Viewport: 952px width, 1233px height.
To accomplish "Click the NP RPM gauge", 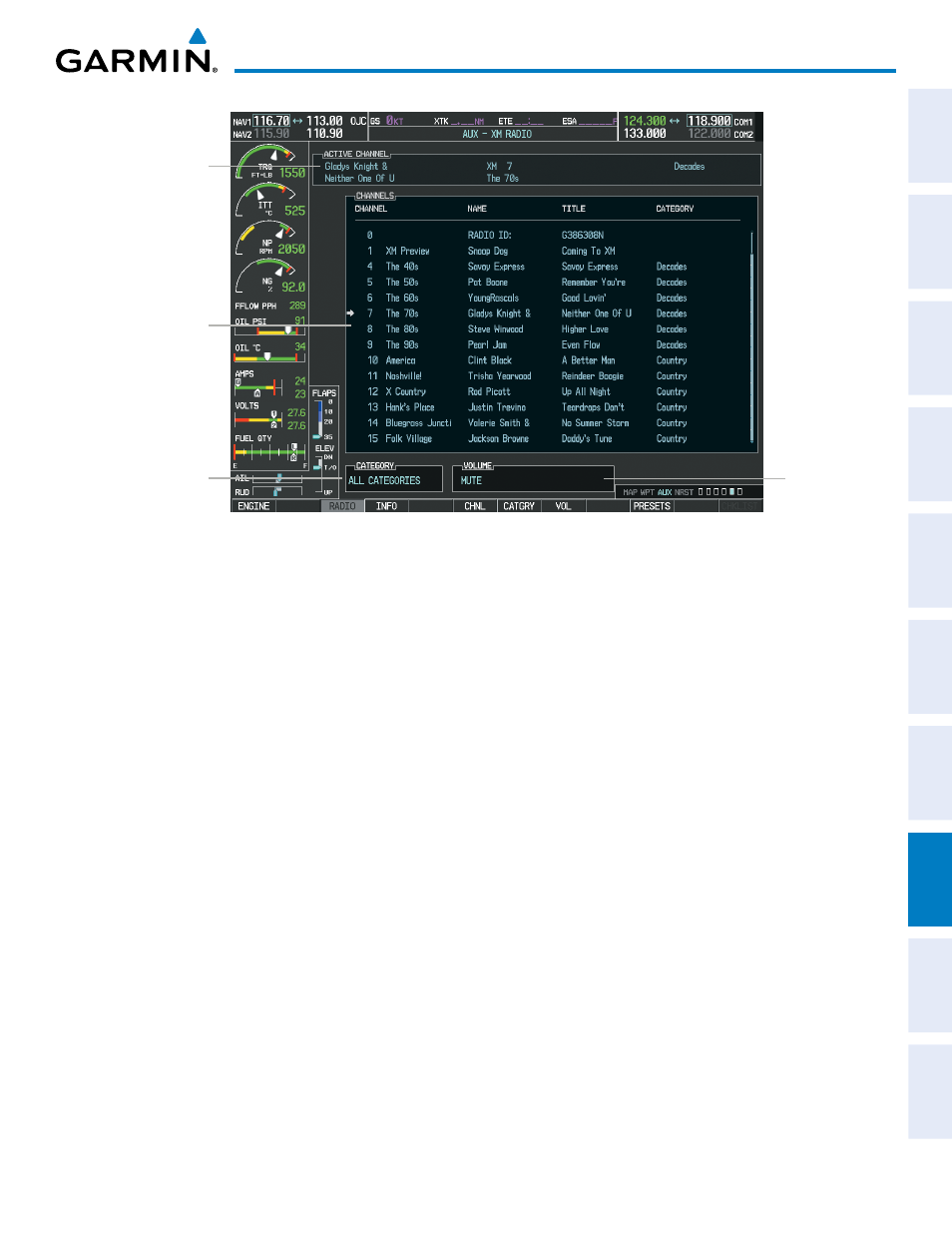I will [270, 240].
